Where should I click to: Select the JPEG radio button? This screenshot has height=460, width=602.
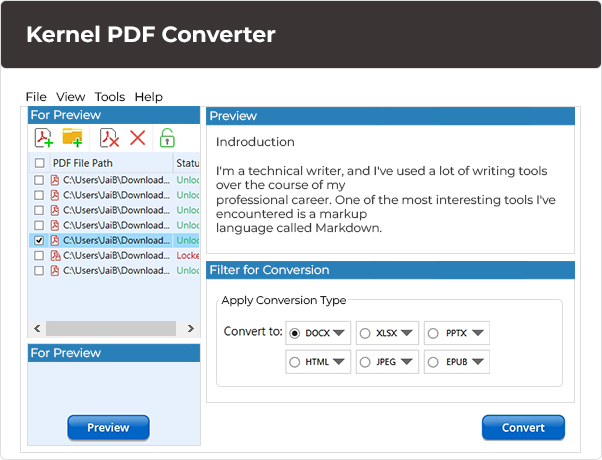pyautogui.click(x=365, y=362)
